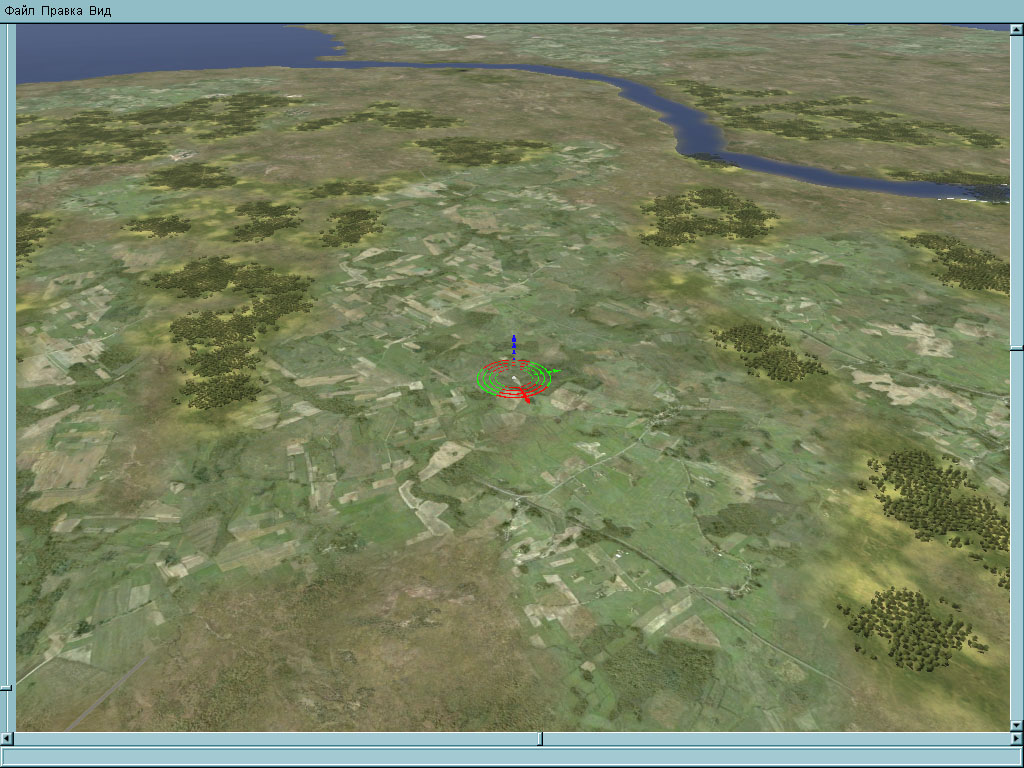1024x768 pixels.
Task: Select the red-green circular target marker
Action: pos(514,379)
